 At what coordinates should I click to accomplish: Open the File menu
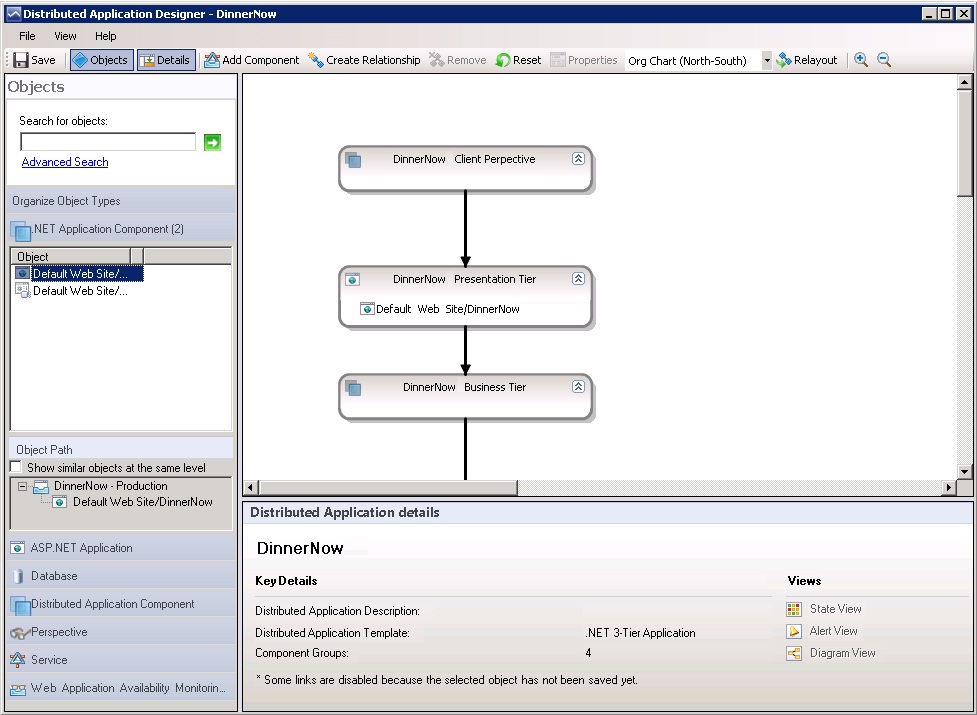27,36
